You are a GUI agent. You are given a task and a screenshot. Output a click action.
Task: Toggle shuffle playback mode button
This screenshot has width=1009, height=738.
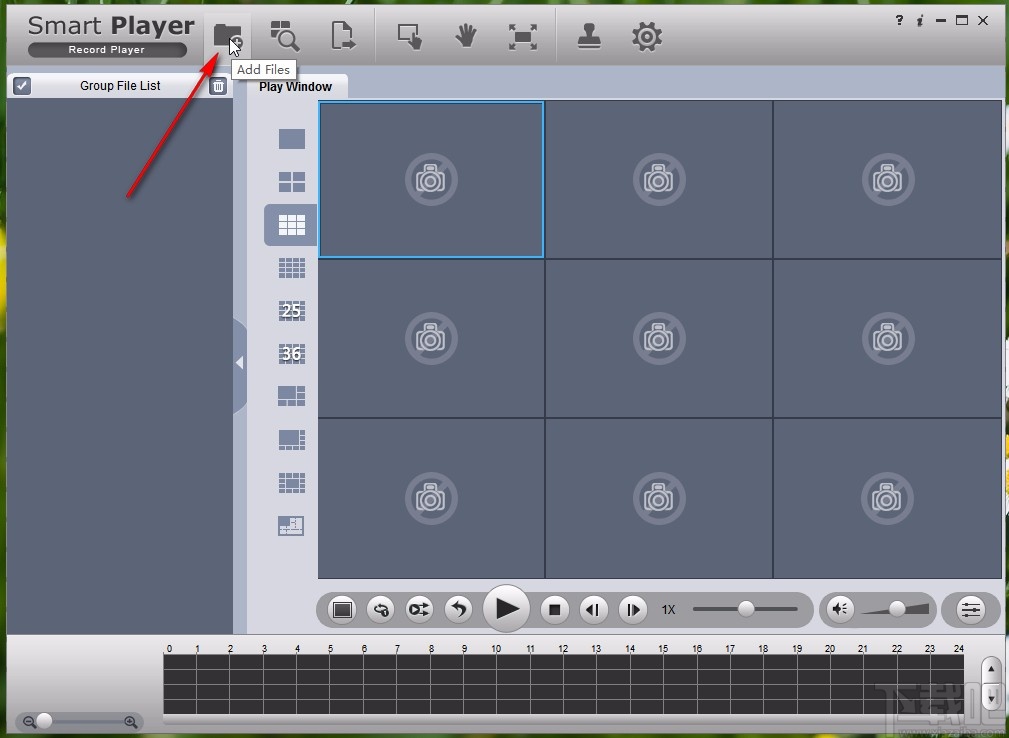419,609
